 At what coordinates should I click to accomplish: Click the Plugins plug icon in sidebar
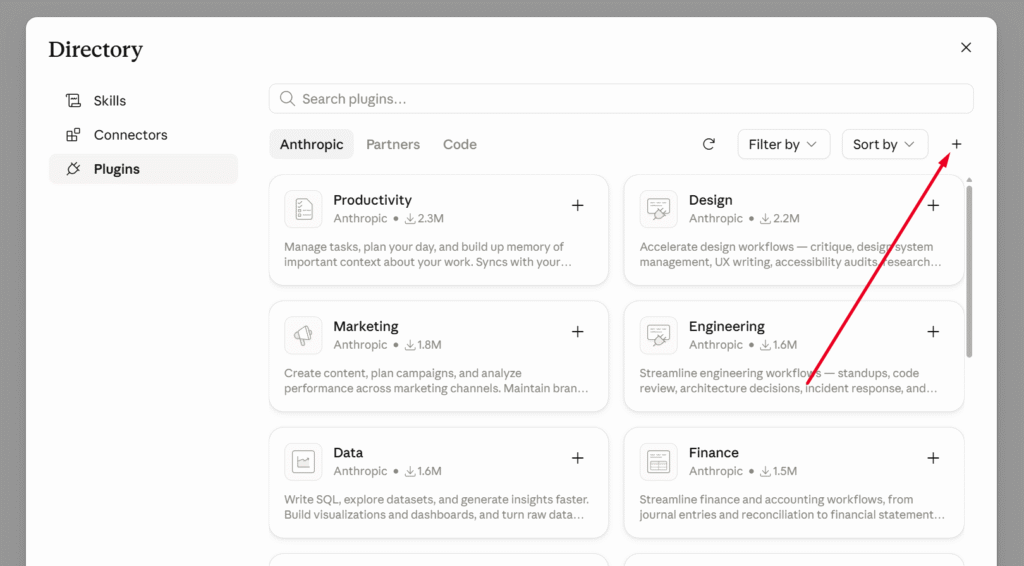[x=73, y=169]
